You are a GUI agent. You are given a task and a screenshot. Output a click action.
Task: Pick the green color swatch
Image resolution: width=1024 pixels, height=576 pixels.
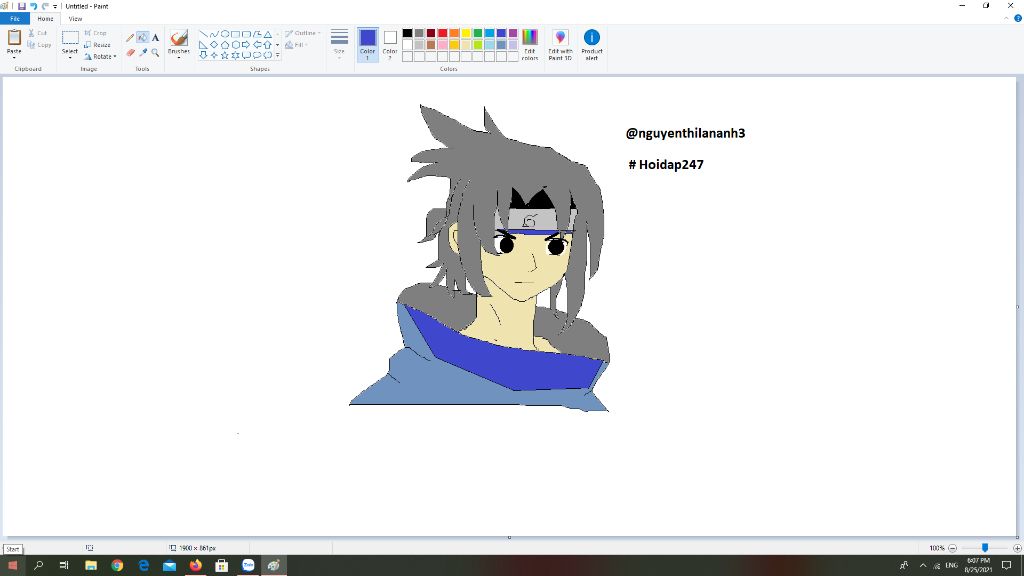(478, 33)
